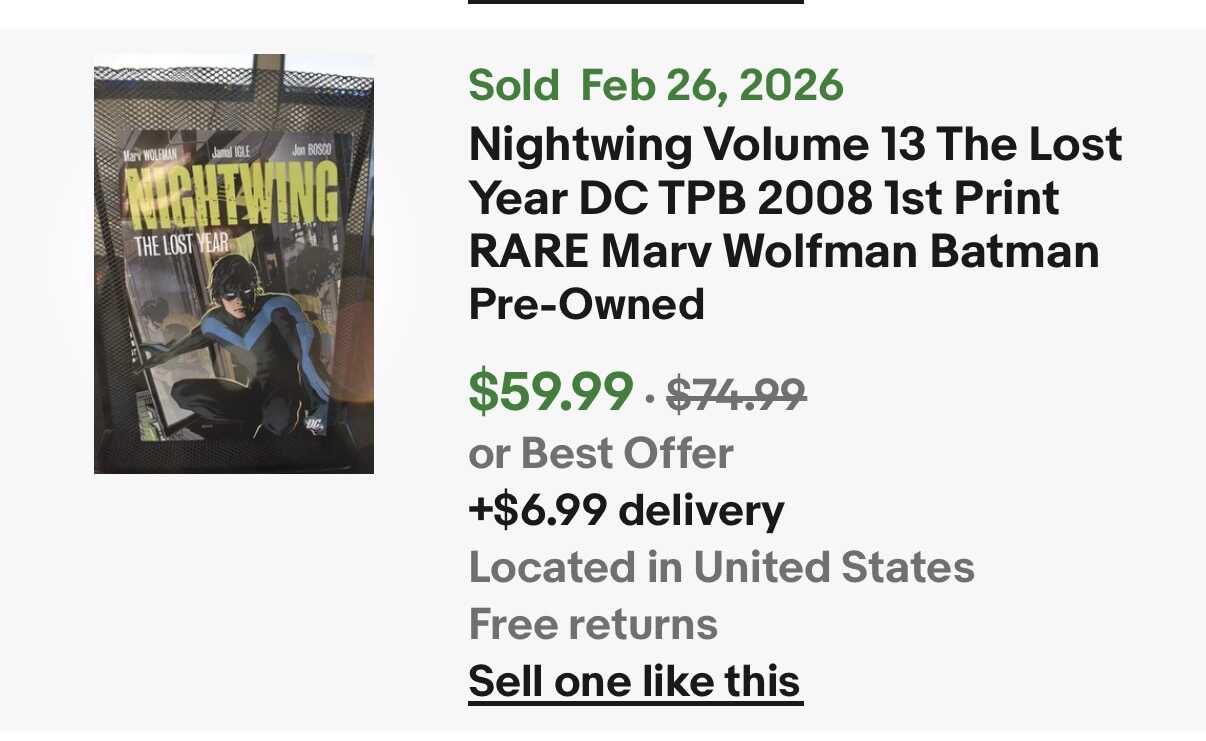Click the Sold Feb 26, 2026 label
This screenshot has height=741, width=1206.
pyautogui.click(x=656, y=85)
